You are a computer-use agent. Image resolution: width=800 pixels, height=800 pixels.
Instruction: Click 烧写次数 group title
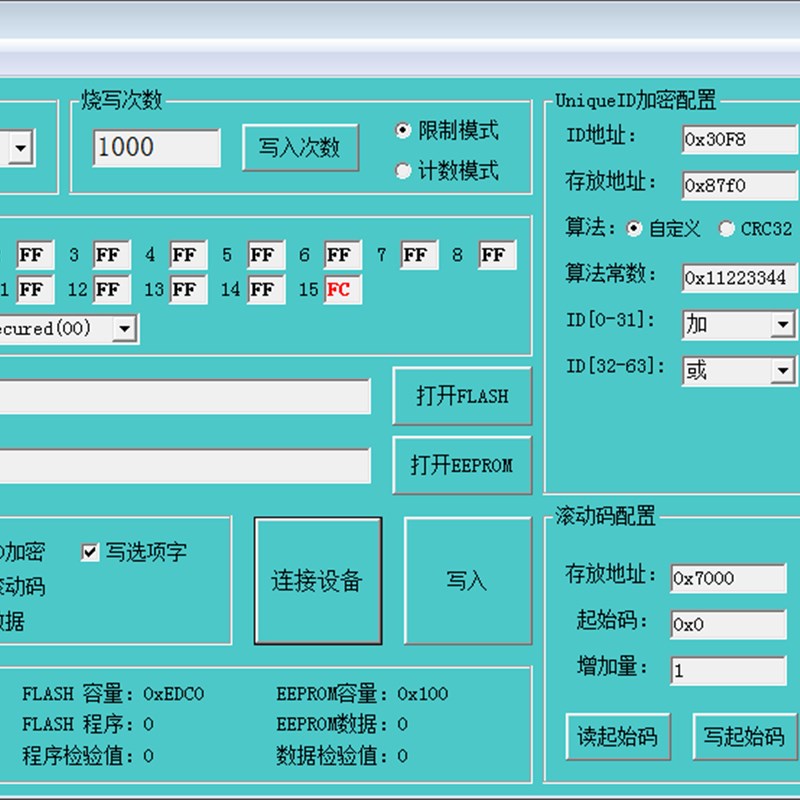[x=121, y=99]
